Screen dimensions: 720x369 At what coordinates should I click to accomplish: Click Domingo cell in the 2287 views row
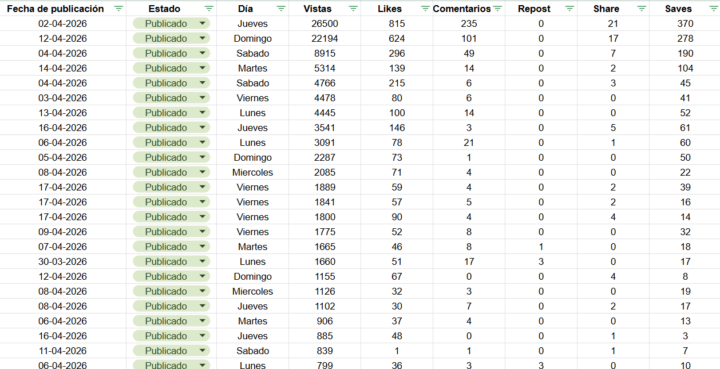(253, 157)
